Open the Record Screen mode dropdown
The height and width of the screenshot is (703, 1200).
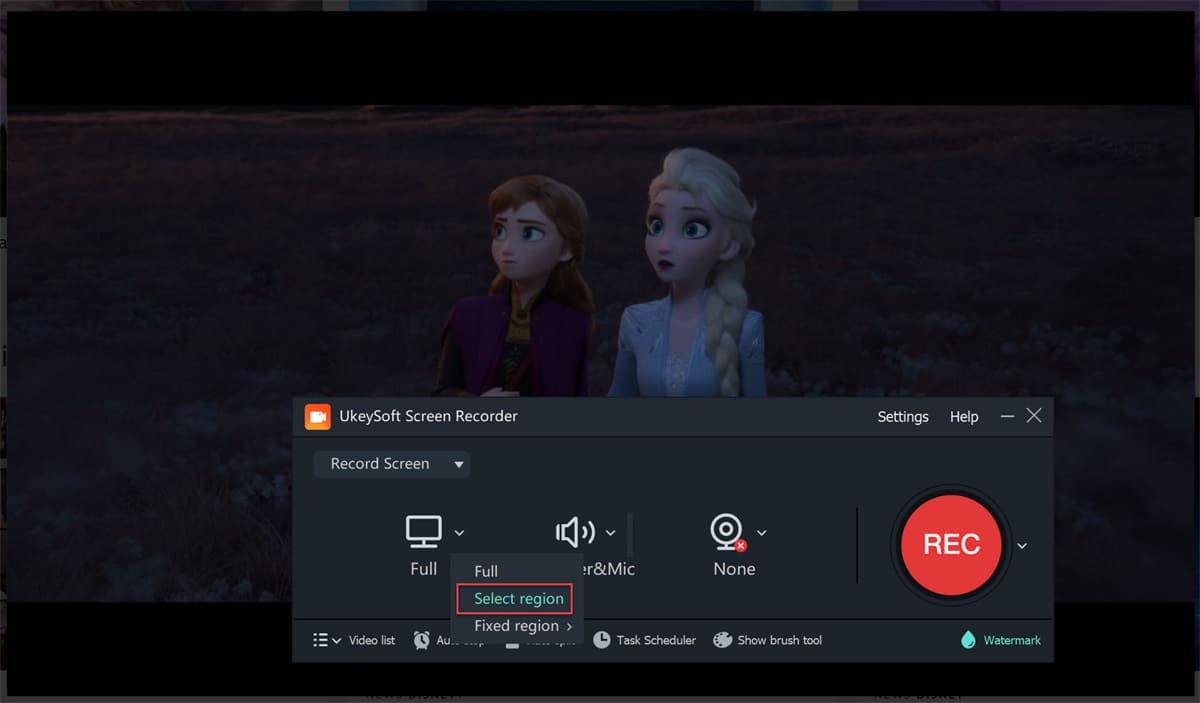pyautogui.click(x=391, y=464)
